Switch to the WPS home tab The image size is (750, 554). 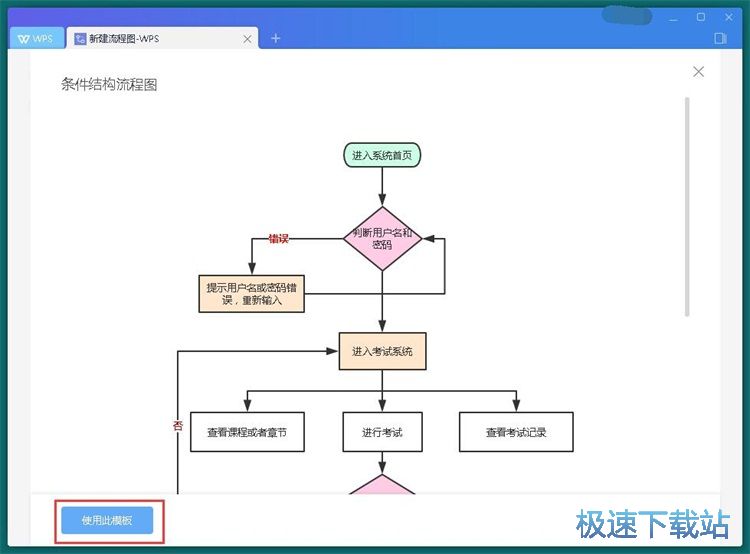click(x=36, y=39)
